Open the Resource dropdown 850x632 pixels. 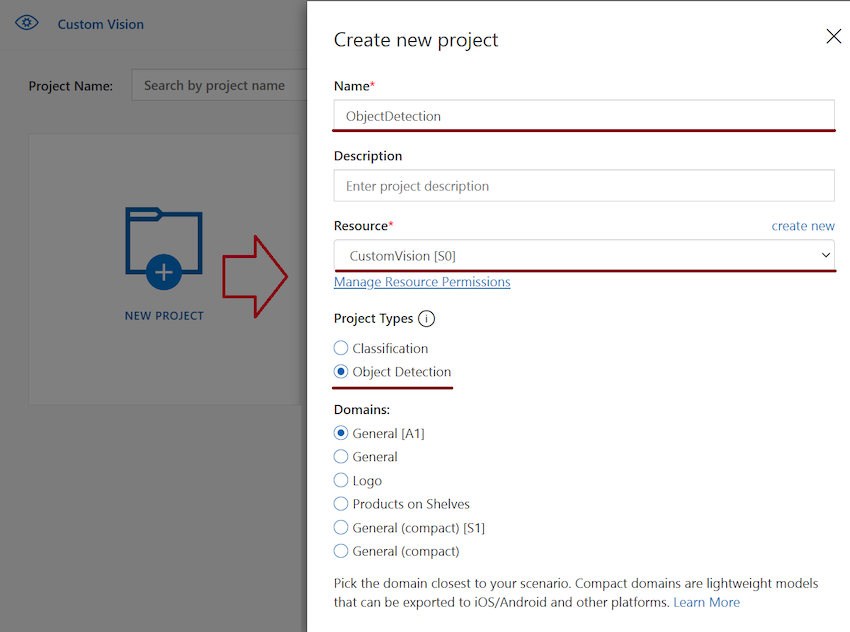coord(584,255)
